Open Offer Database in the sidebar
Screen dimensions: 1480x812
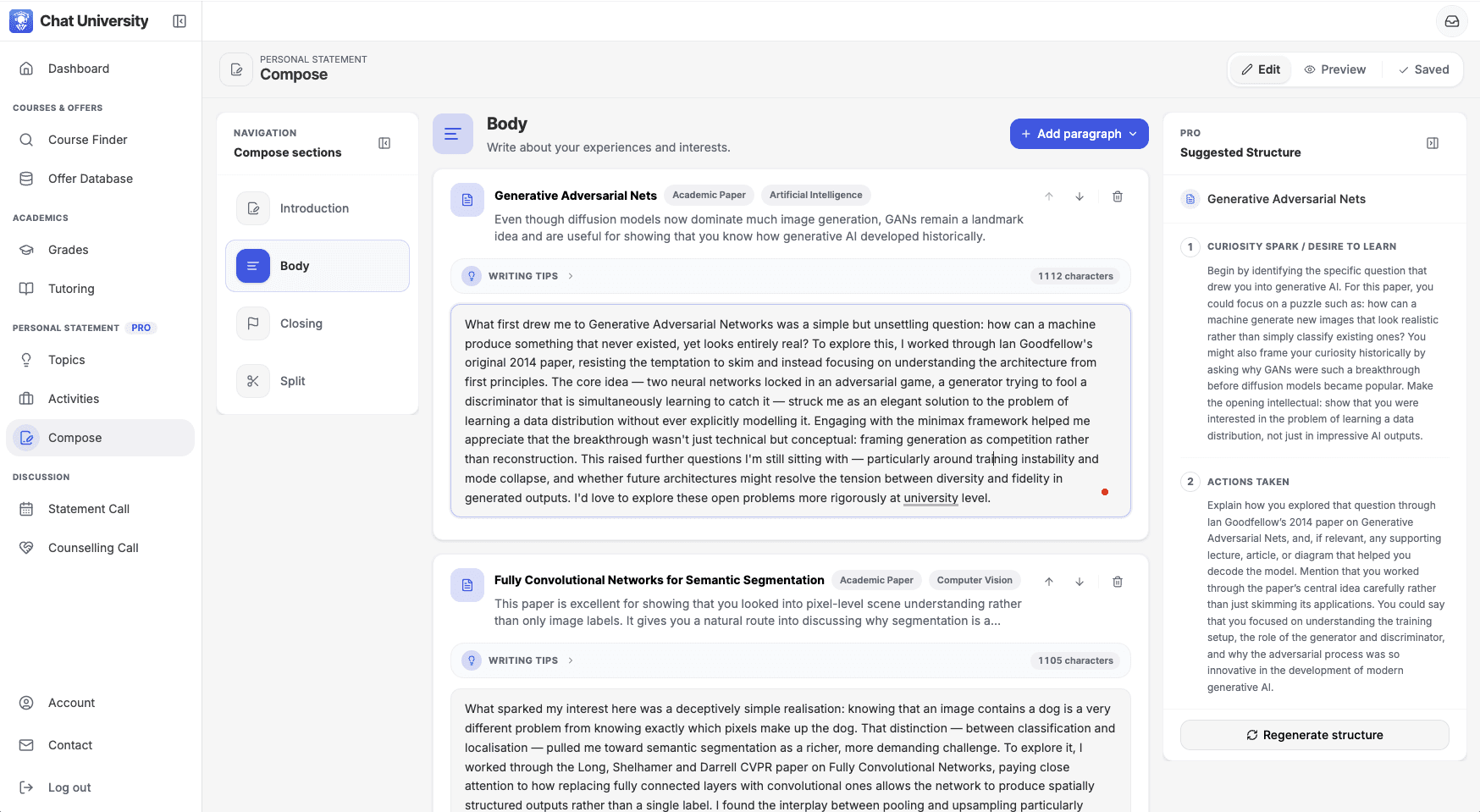click(x=101, y=179)
